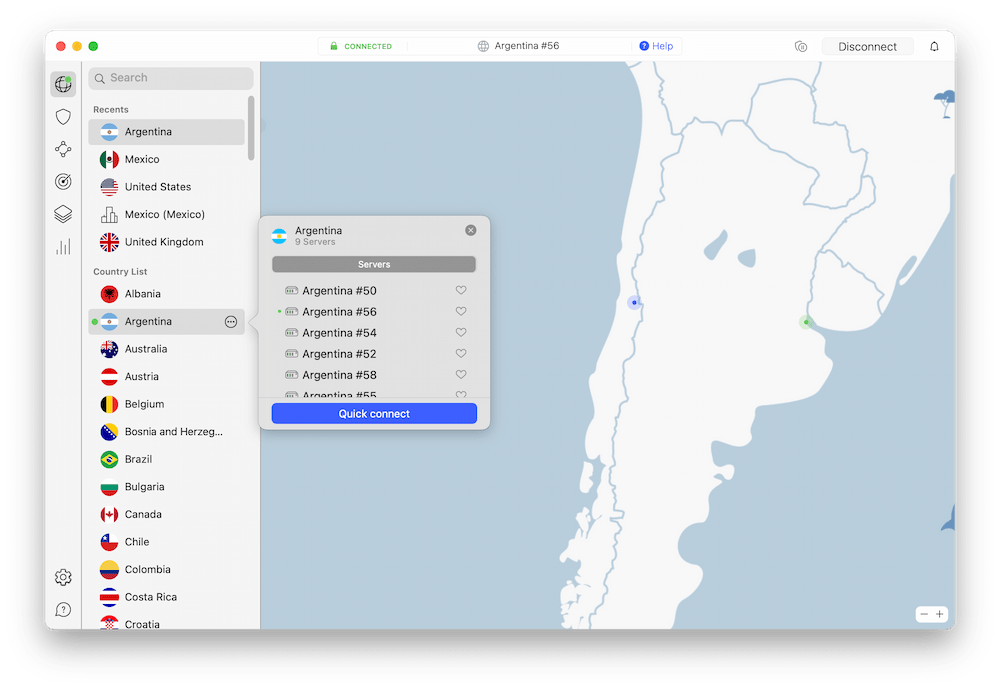1000x689 pixels.
Task: Click the Canada flag icon
Action: 109,514
